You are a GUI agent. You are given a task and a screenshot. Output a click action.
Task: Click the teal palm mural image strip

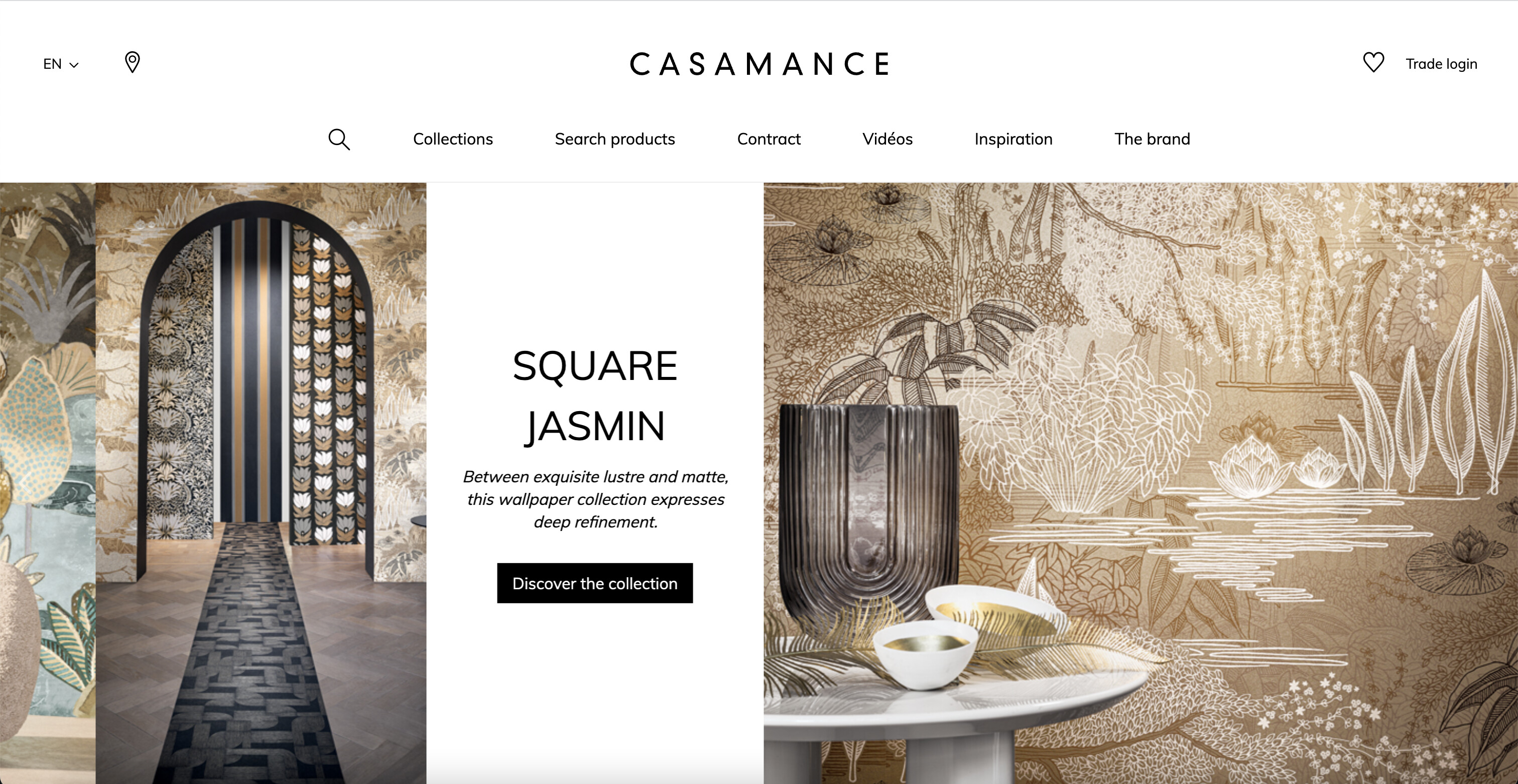[48, 483]
